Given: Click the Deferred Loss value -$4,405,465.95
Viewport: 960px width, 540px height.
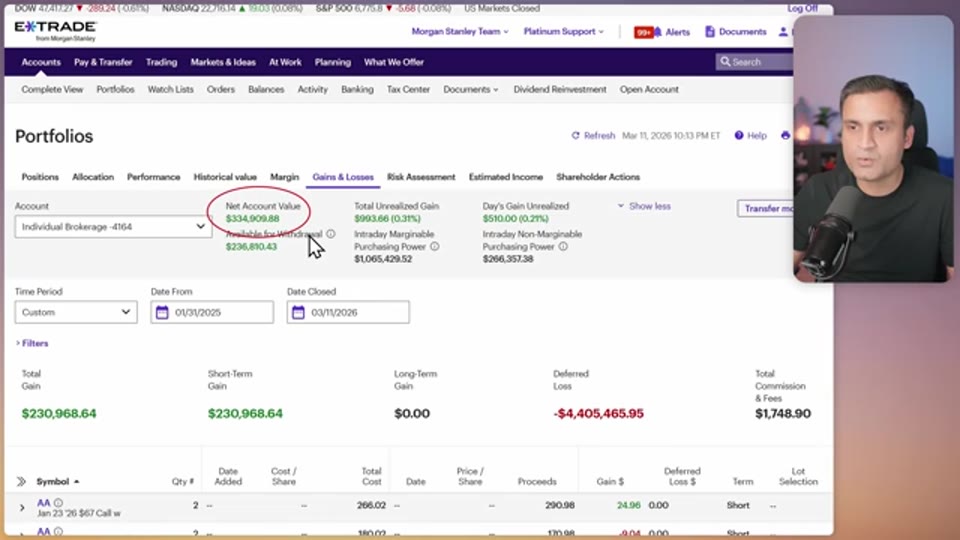Looking at the screenshot, I should point(598,414).
